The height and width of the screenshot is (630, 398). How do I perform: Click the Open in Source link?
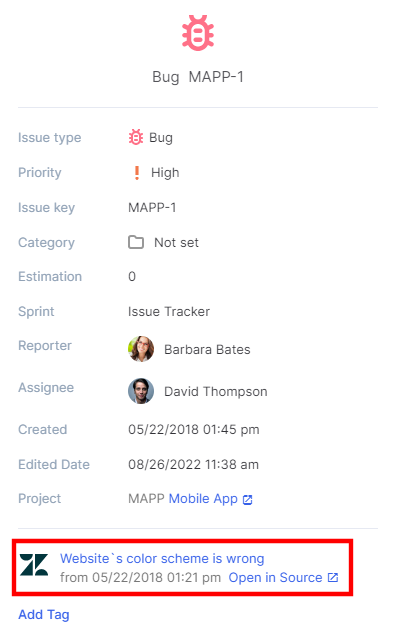pyautogui.click(x=276, y=577)
